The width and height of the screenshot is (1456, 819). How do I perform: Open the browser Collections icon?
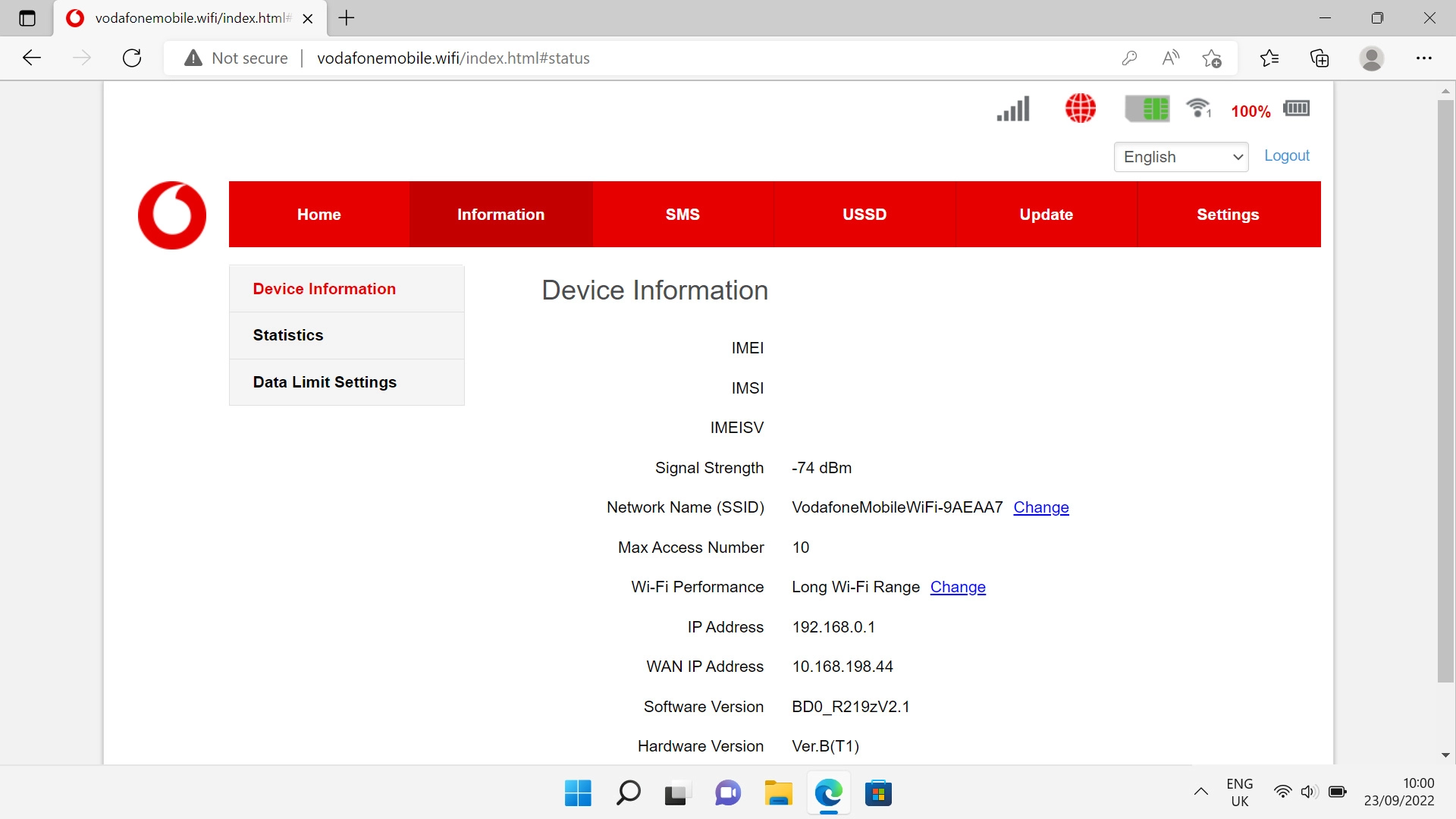pyautogui.click(x=1319, y=58)
